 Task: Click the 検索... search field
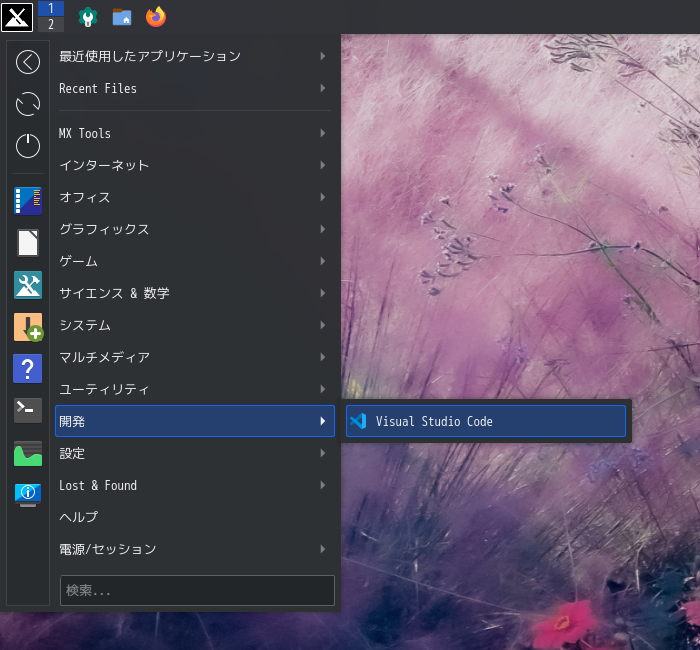(197, 590)
